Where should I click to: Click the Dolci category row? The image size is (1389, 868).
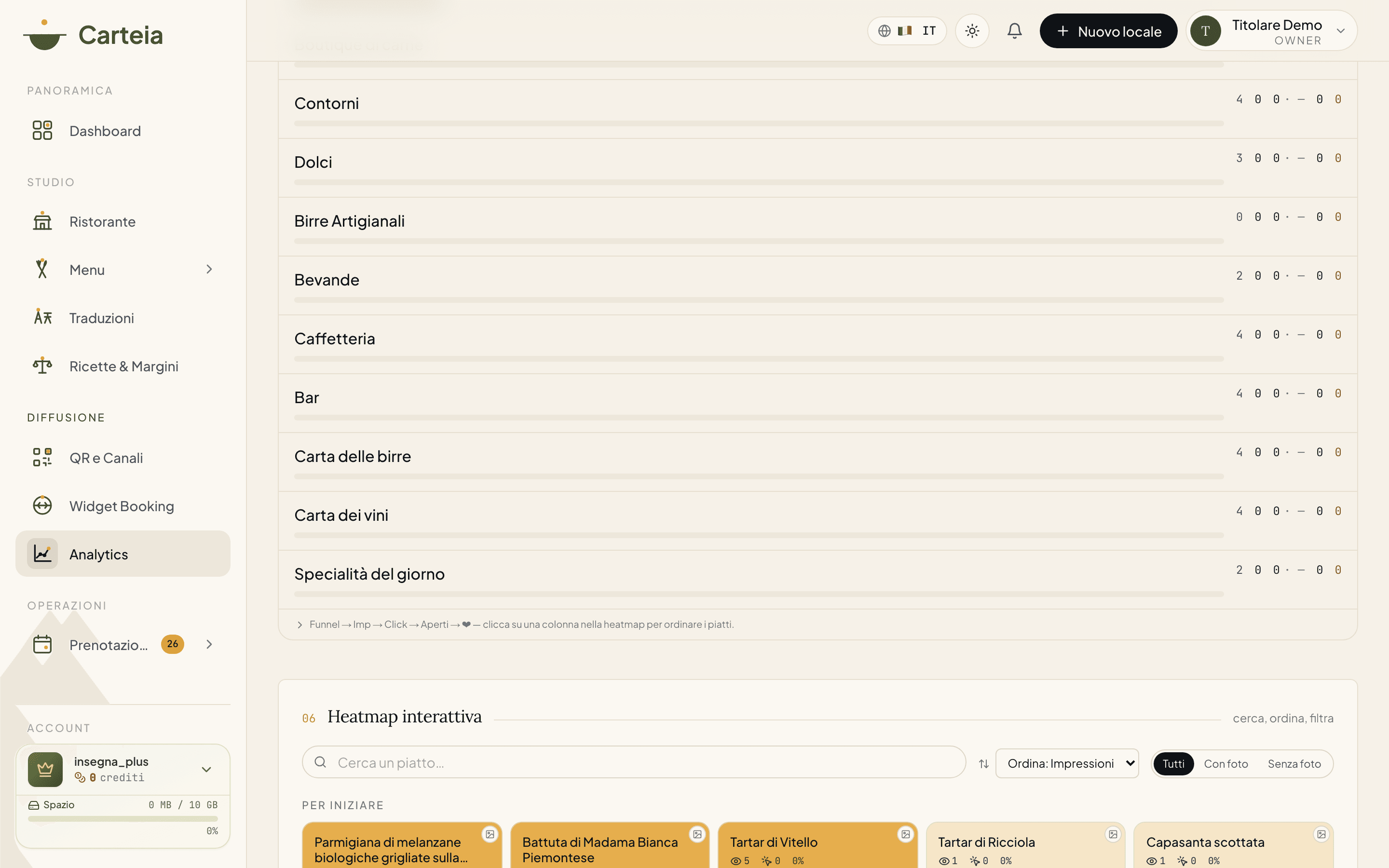(817, 168)
